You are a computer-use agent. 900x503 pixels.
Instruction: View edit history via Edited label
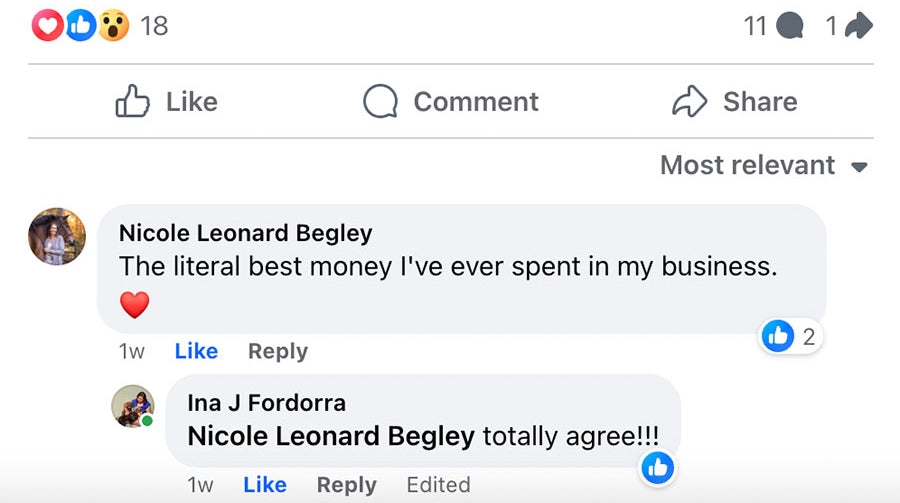438,485
